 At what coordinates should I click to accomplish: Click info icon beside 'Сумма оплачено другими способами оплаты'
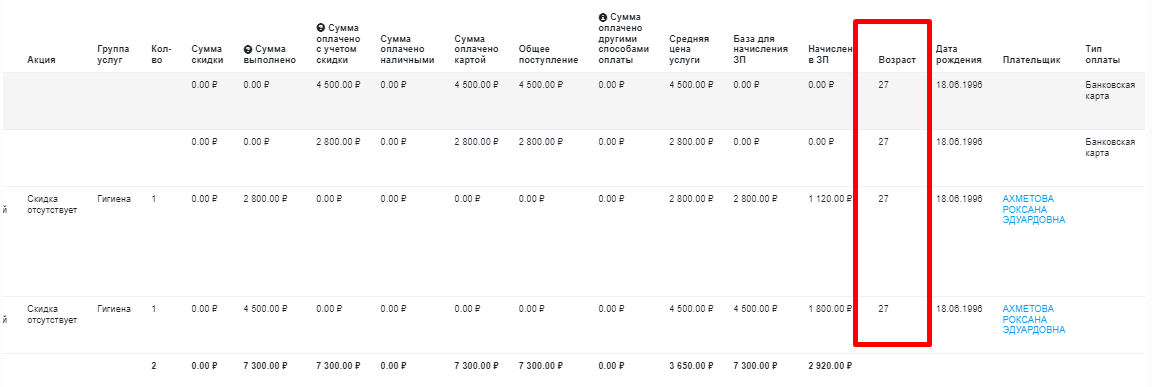tap(603, 17)
